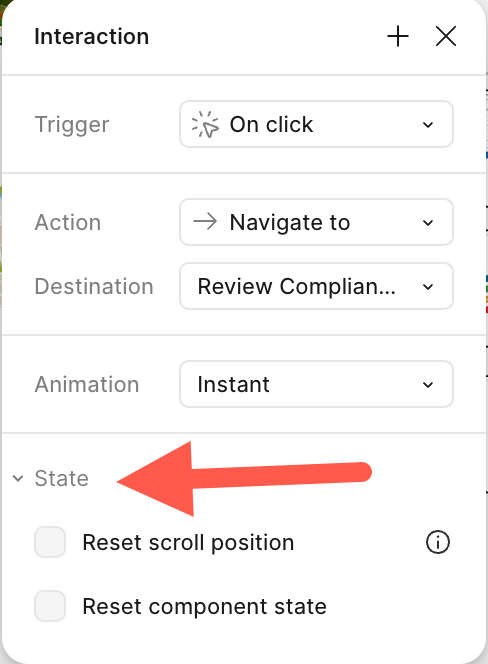Click the Destination dropdown chevron arrow
This screenshot has height=664, width=488.
tap(428, 287)
